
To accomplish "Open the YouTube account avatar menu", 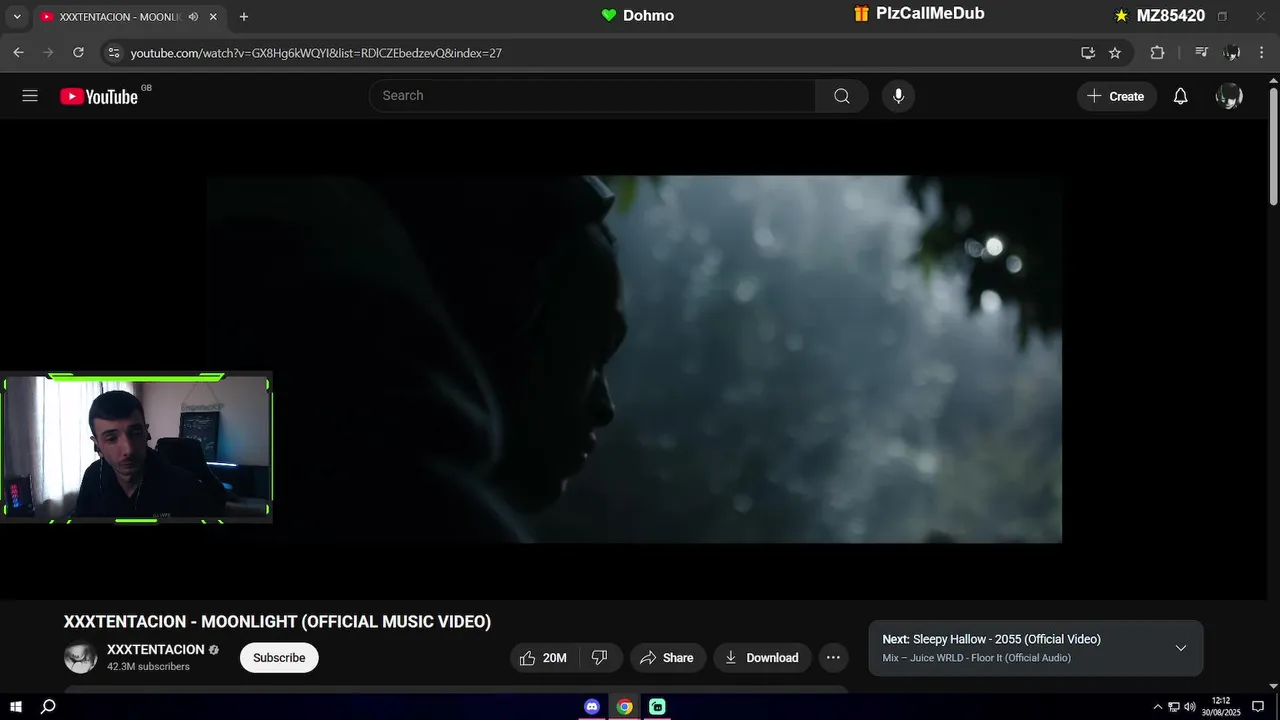I will [1229, 96].
